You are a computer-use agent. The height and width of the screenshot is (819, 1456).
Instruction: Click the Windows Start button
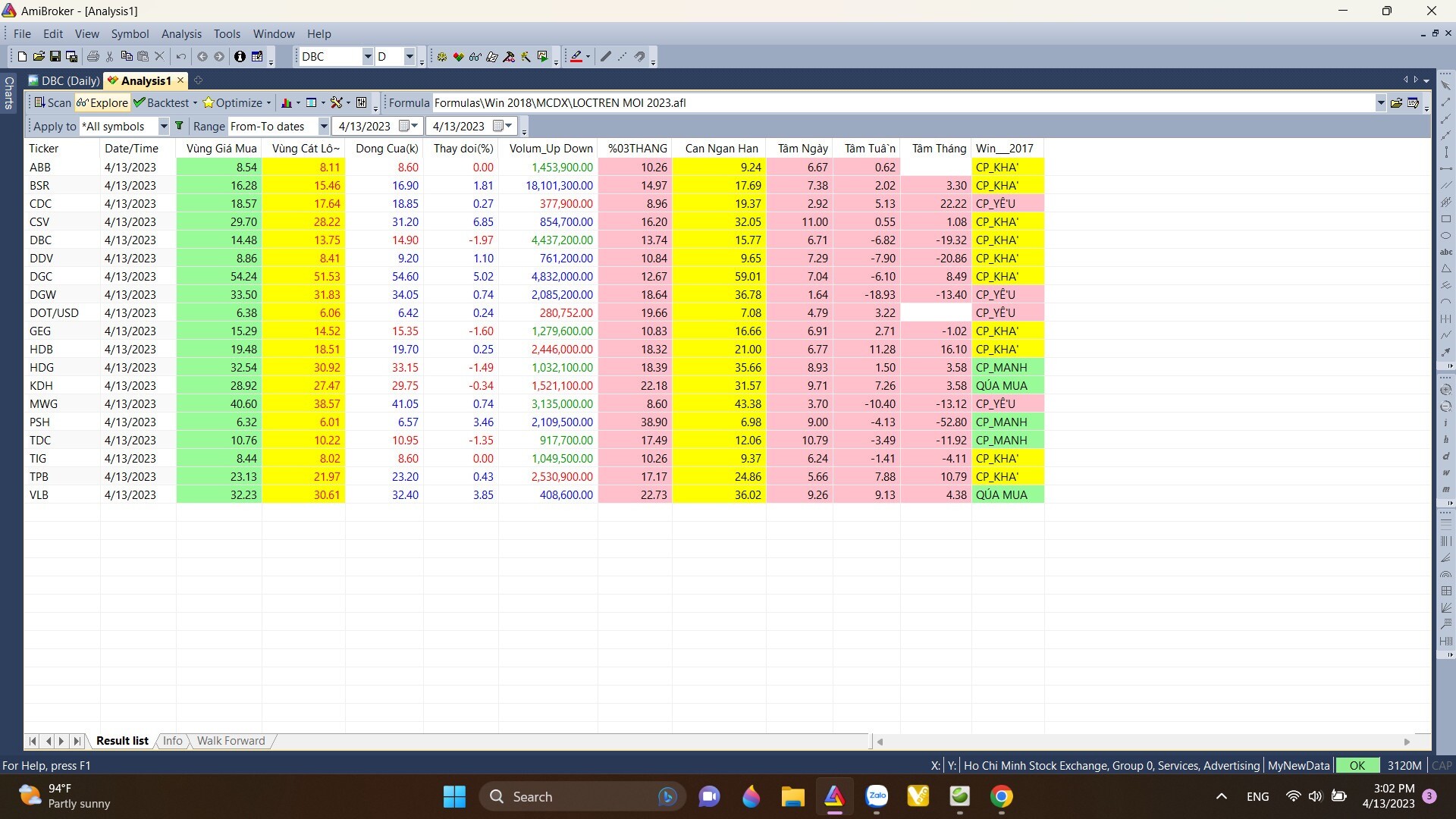(454, 796)
